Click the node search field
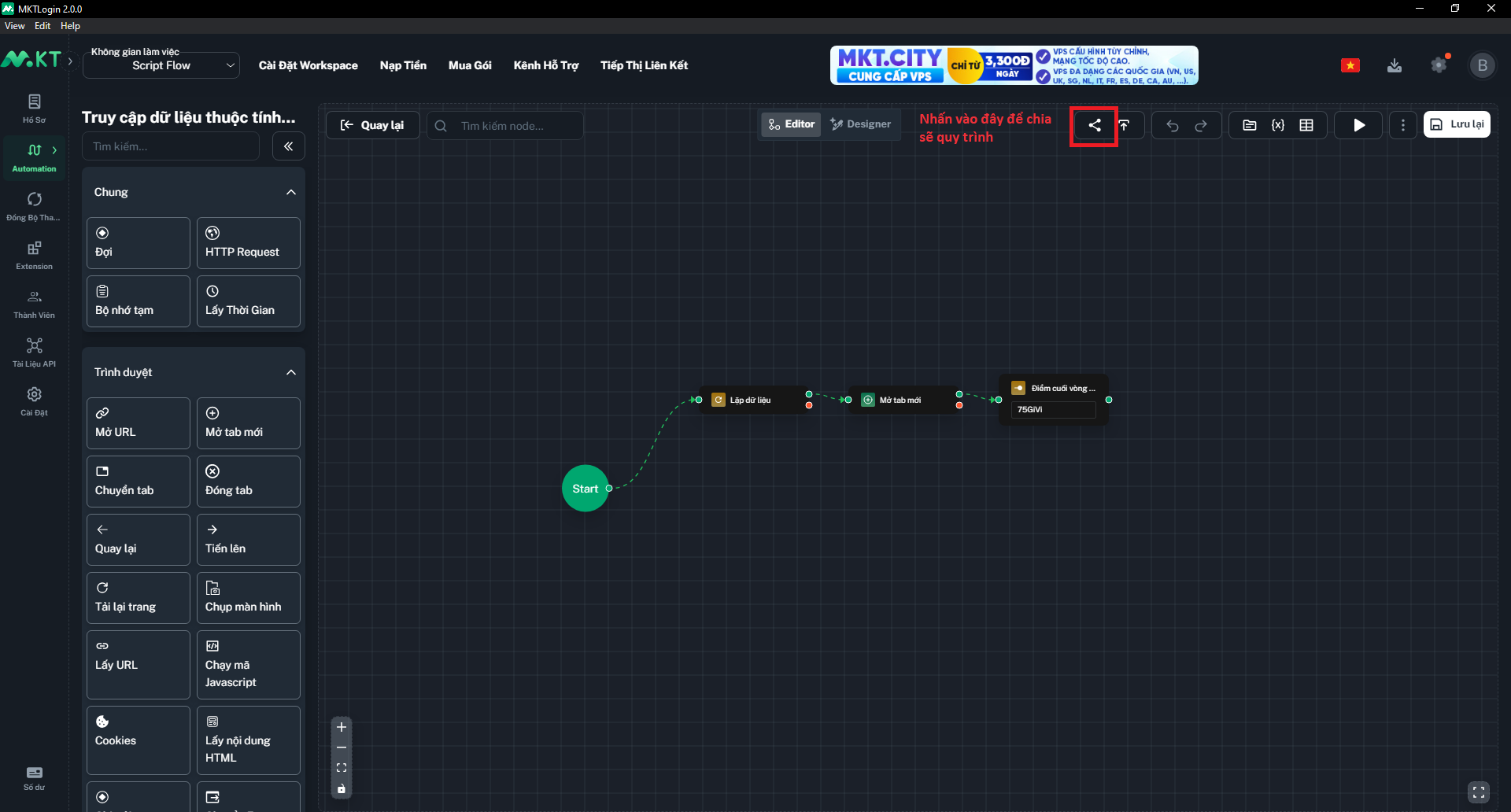Viewport: 1511px width, 812px height. click(504, 124)
